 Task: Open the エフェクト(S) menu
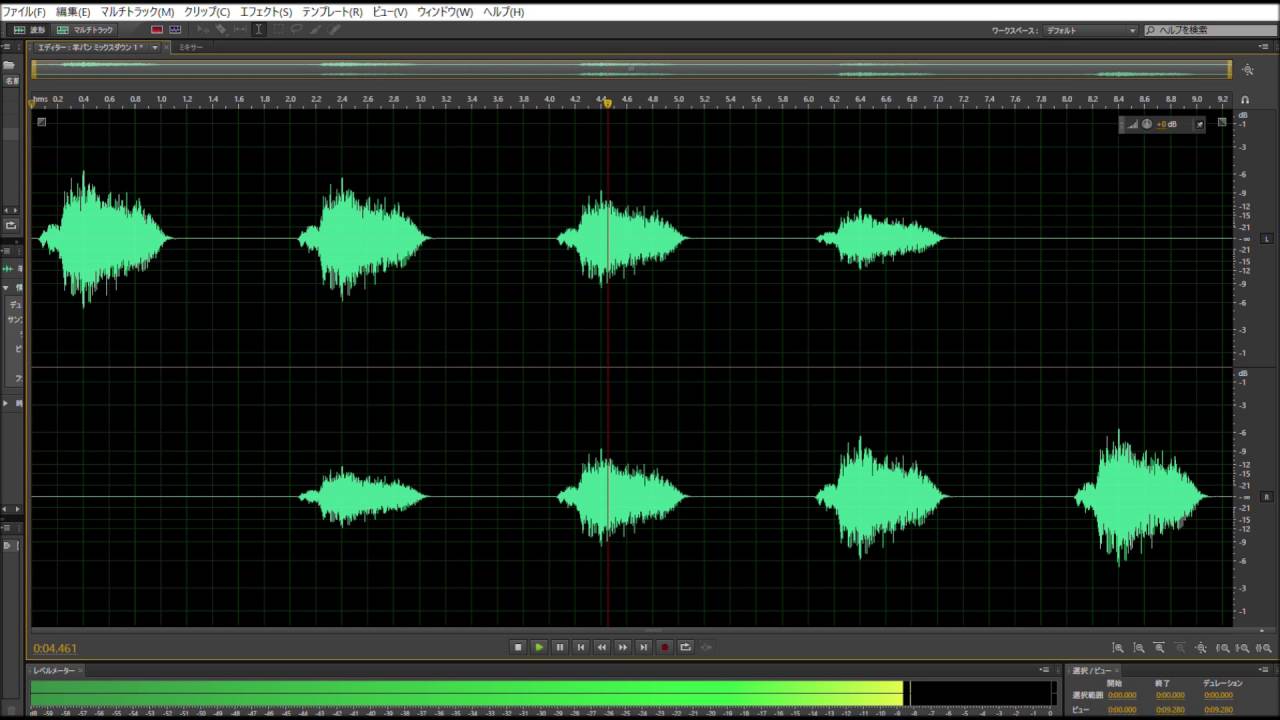click(x=266, y=12)
